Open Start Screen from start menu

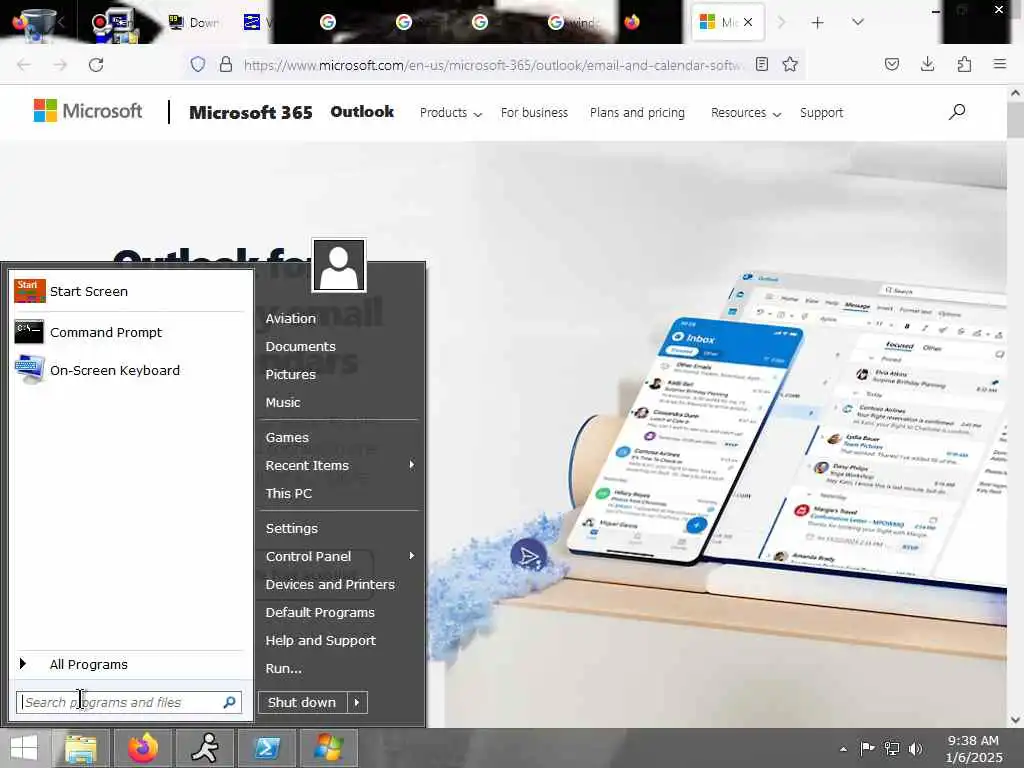(x=129, y=291)
